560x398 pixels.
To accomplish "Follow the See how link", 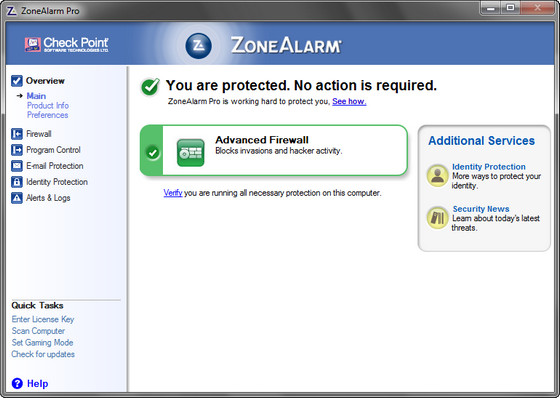I will (x=349, y=101).
